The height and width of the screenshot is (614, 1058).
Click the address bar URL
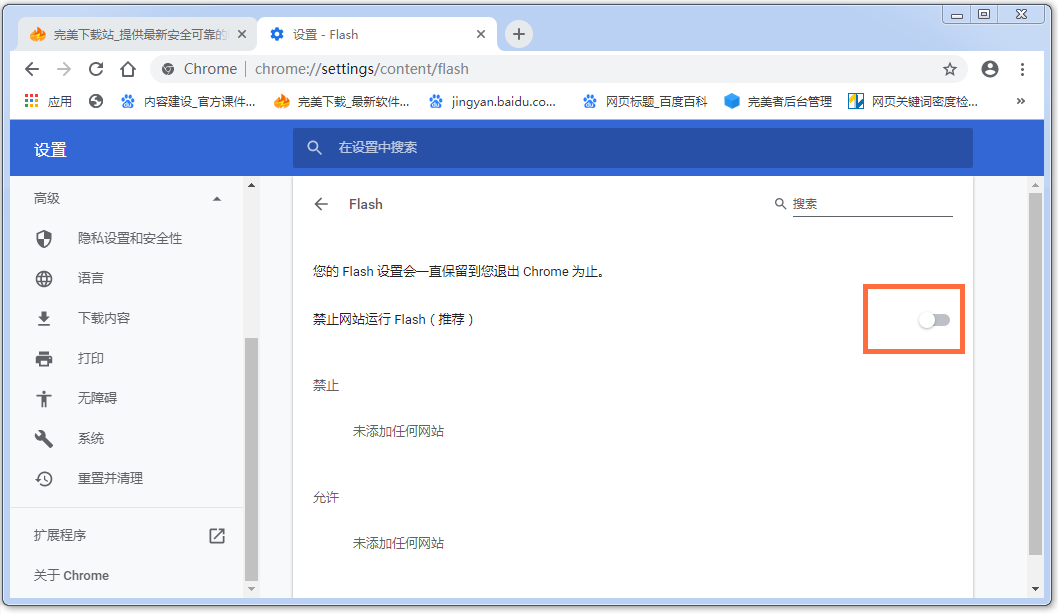point(362,69)
